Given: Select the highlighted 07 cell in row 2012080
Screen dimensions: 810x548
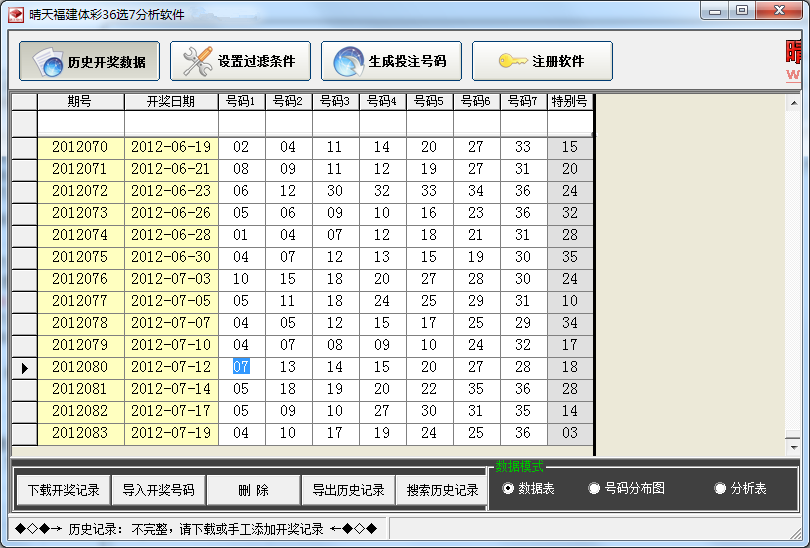Looking at the screenshot, I should (241, 367).
